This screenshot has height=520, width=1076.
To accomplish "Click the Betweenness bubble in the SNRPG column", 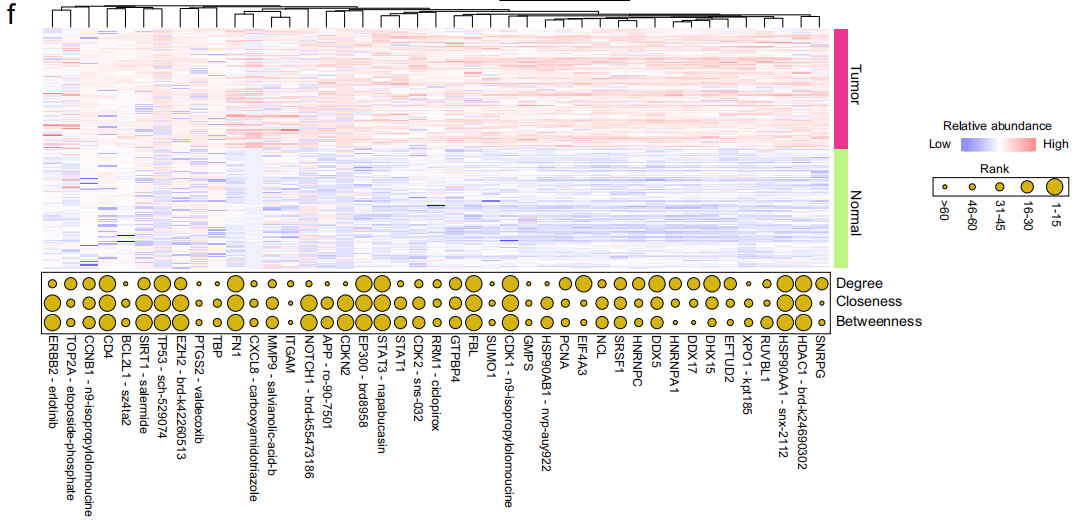I will point(822,321).
